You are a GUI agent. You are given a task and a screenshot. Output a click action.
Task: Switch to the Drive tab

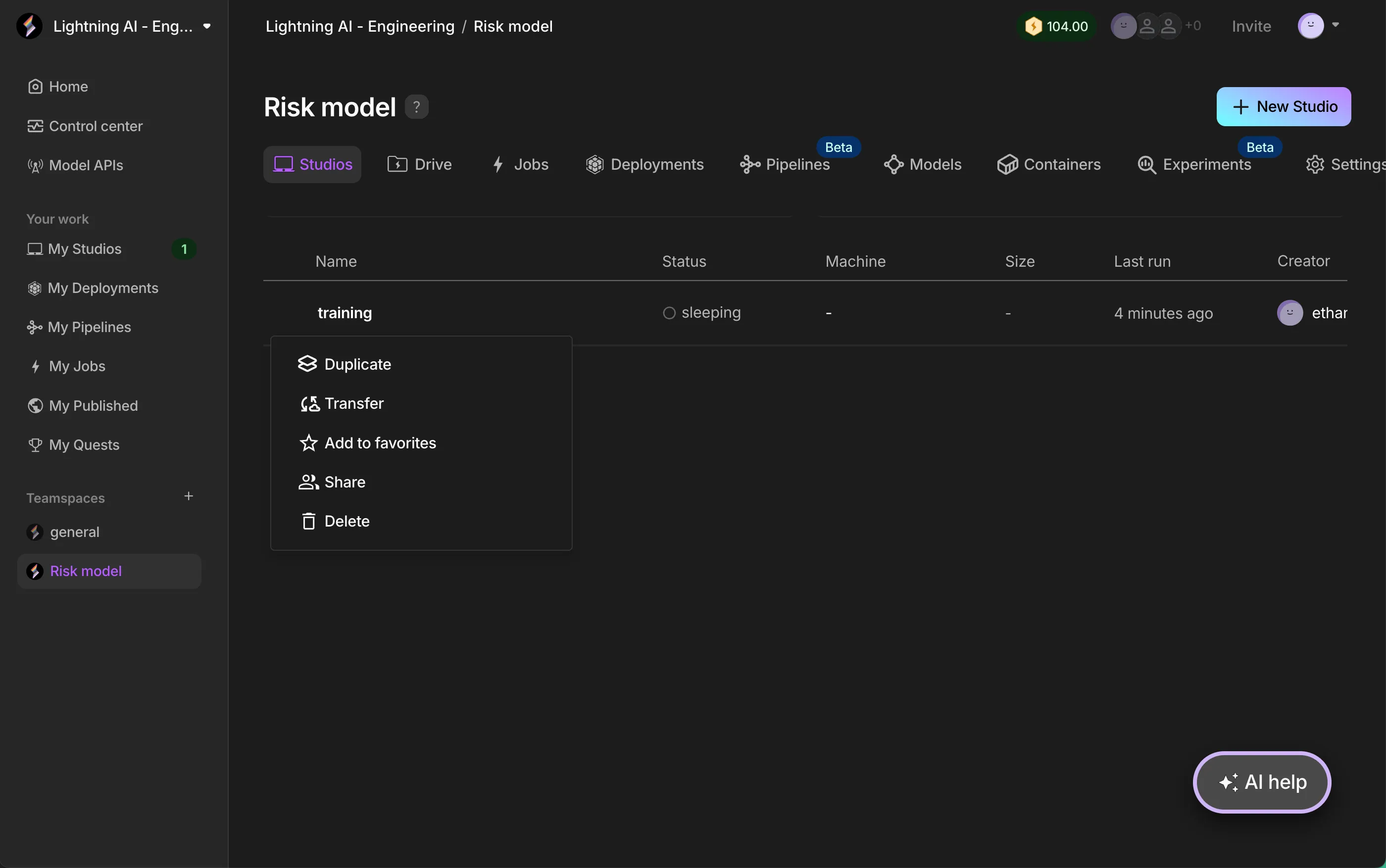click(420, 165)
